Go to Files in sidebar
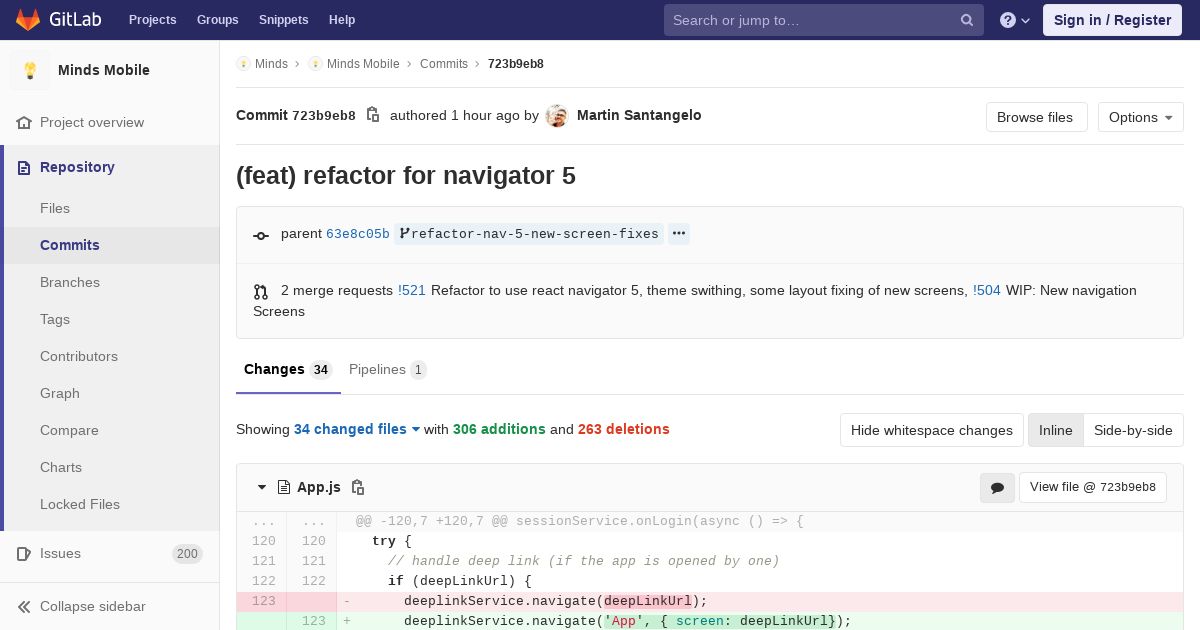 tap(55, 209)
